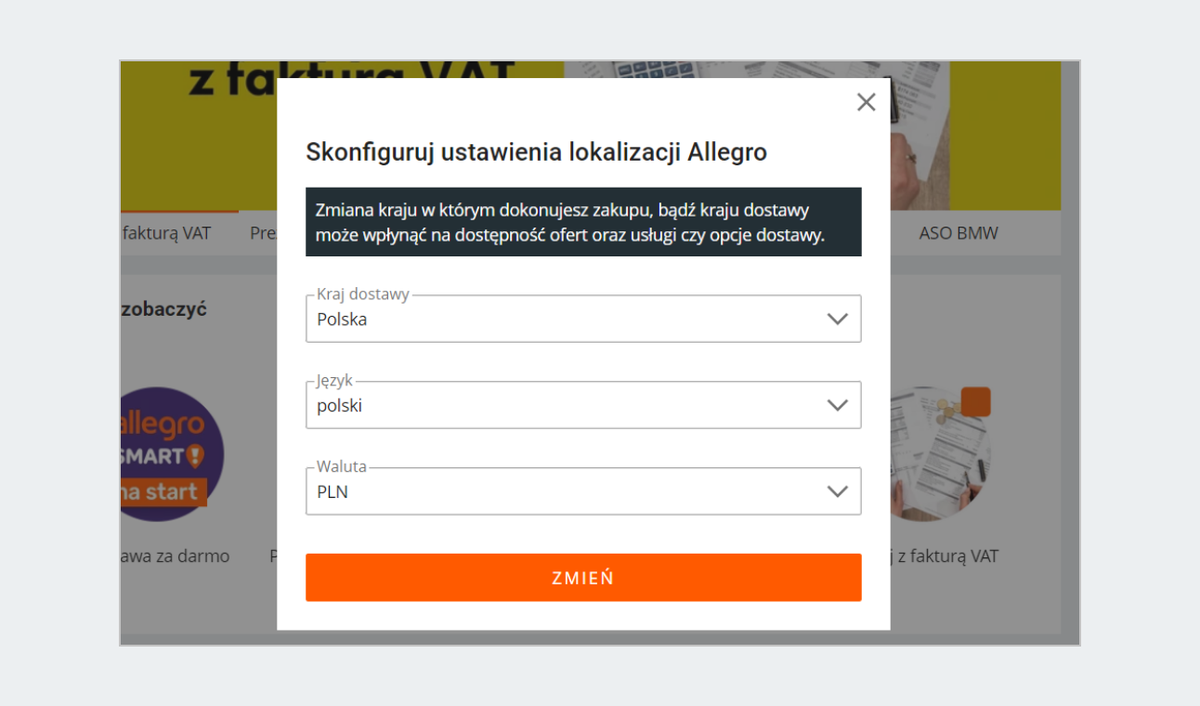Switch to the ASO BMW tab
The width and height of the screenshot is (1200, 706).
click(958, 234)
